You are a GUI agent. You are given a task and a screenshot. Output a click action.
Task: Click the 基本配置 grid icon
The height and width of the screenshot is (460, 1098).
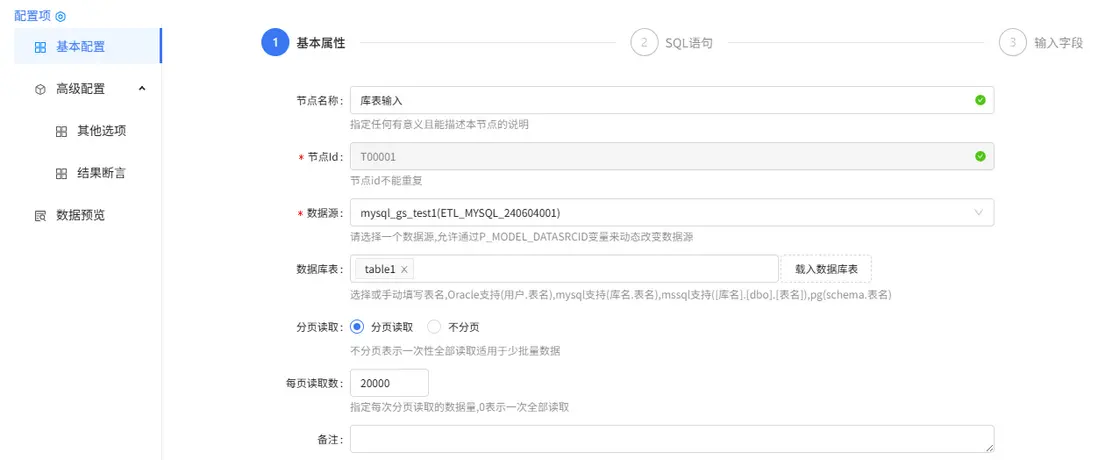coord(40,48)
